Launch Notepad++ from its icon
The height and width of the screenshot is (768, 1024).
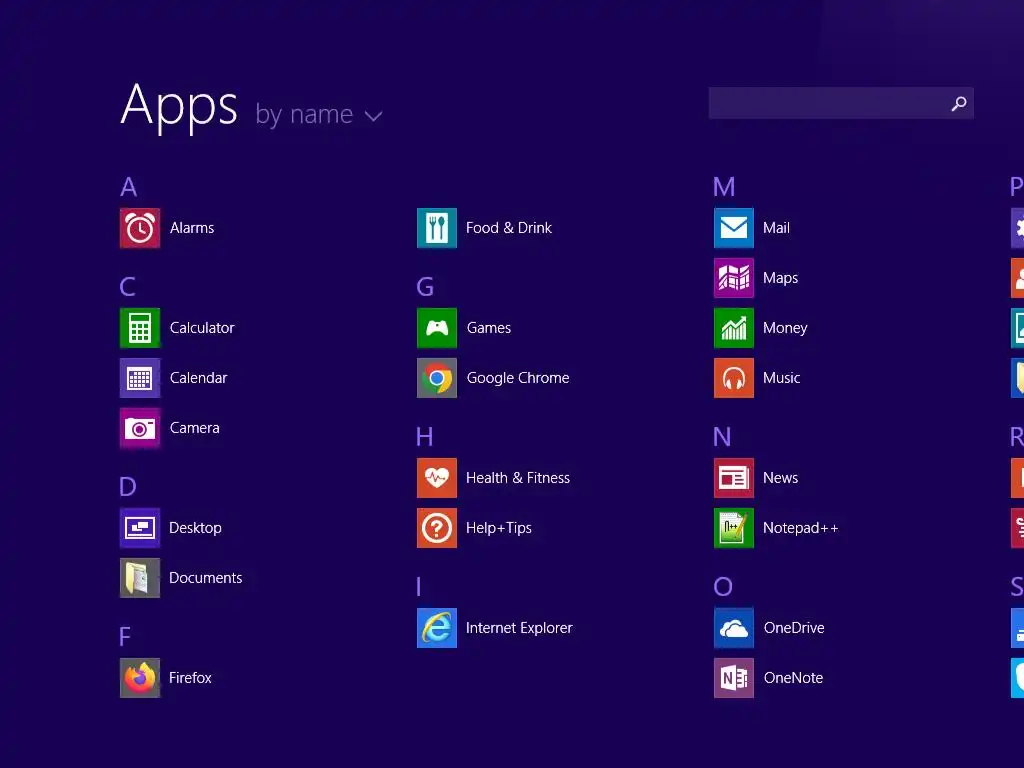pos(733,528)
